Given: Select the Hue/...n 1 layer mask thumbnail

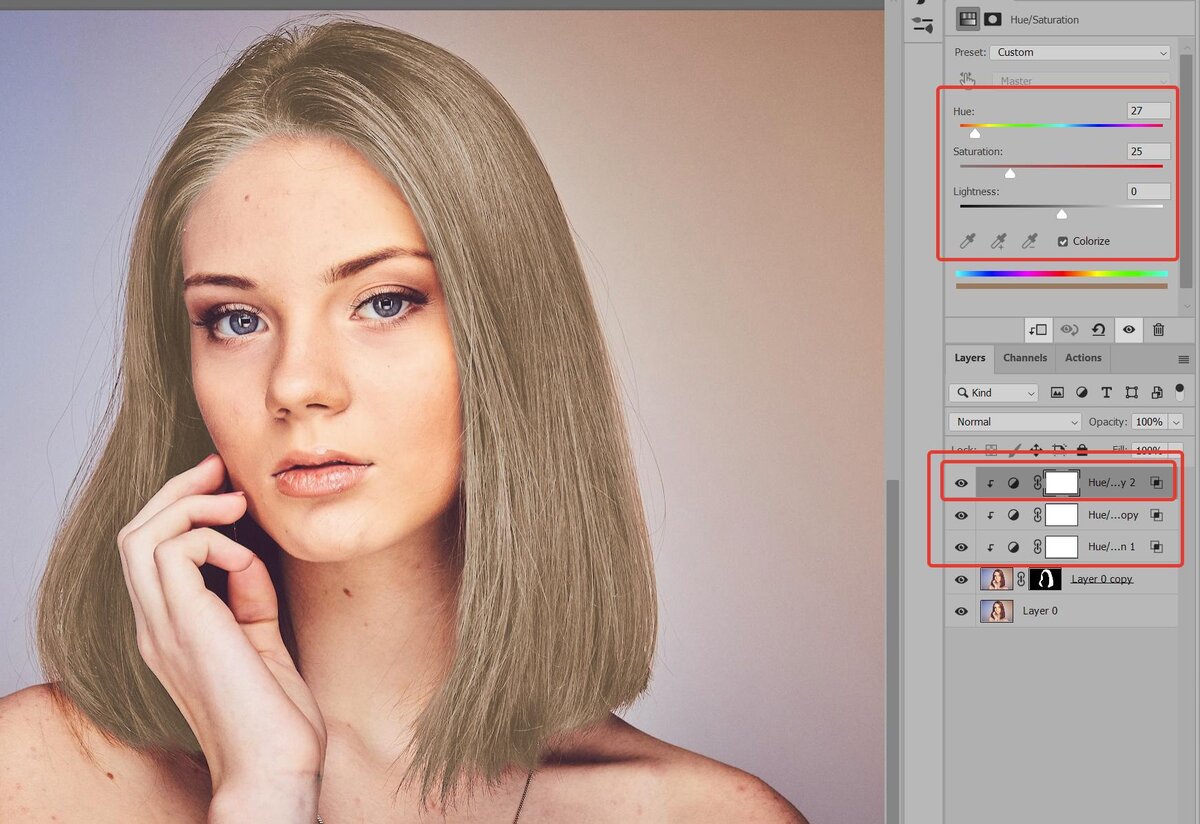Looking at the screenshot, I should click(1061, 547).
